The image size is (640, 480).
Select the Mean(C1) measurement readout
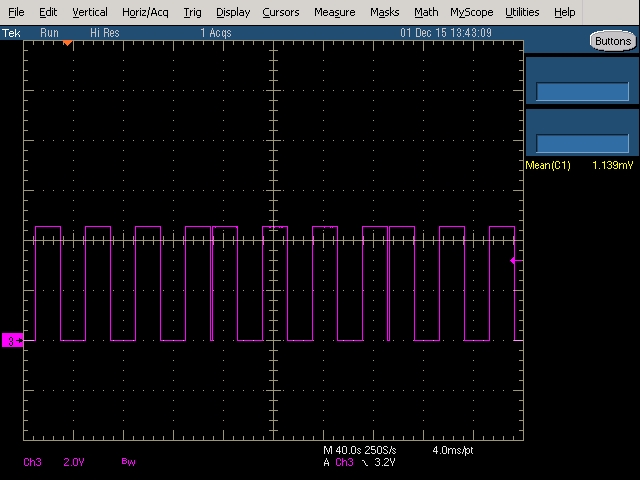pyautogui.click(x=580, y=165)
